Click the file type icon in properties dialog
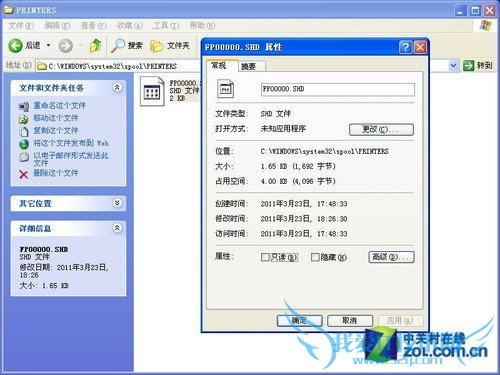 click(225, 89)
